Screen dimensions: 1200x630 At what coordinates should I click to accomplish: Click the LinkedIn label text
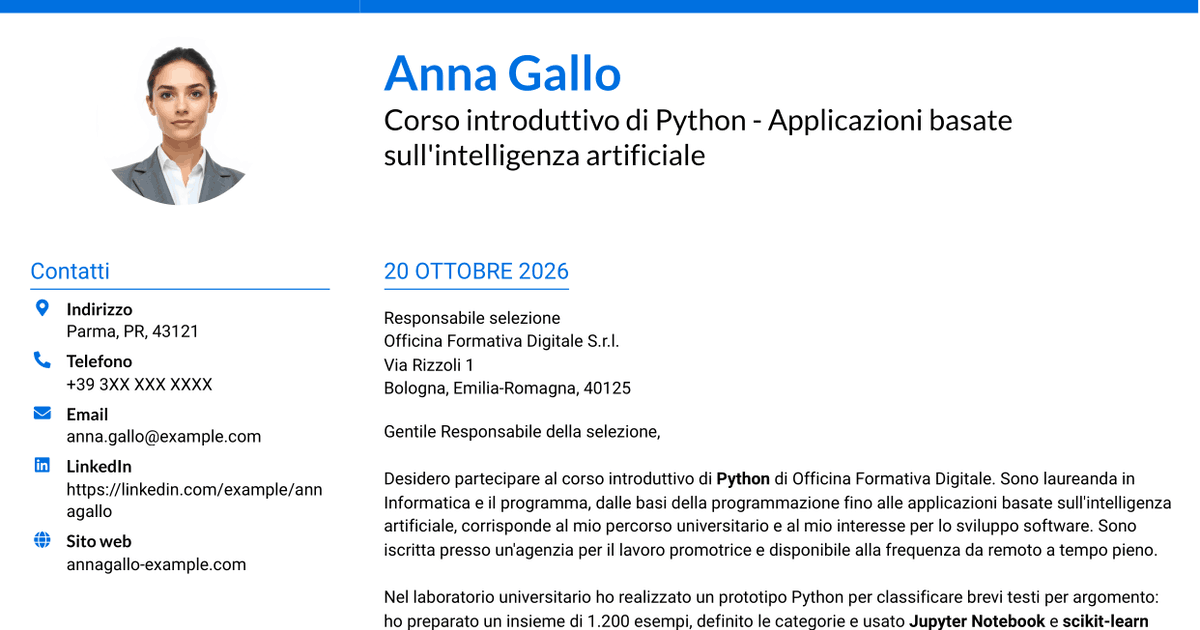click(x=99, y=466)
